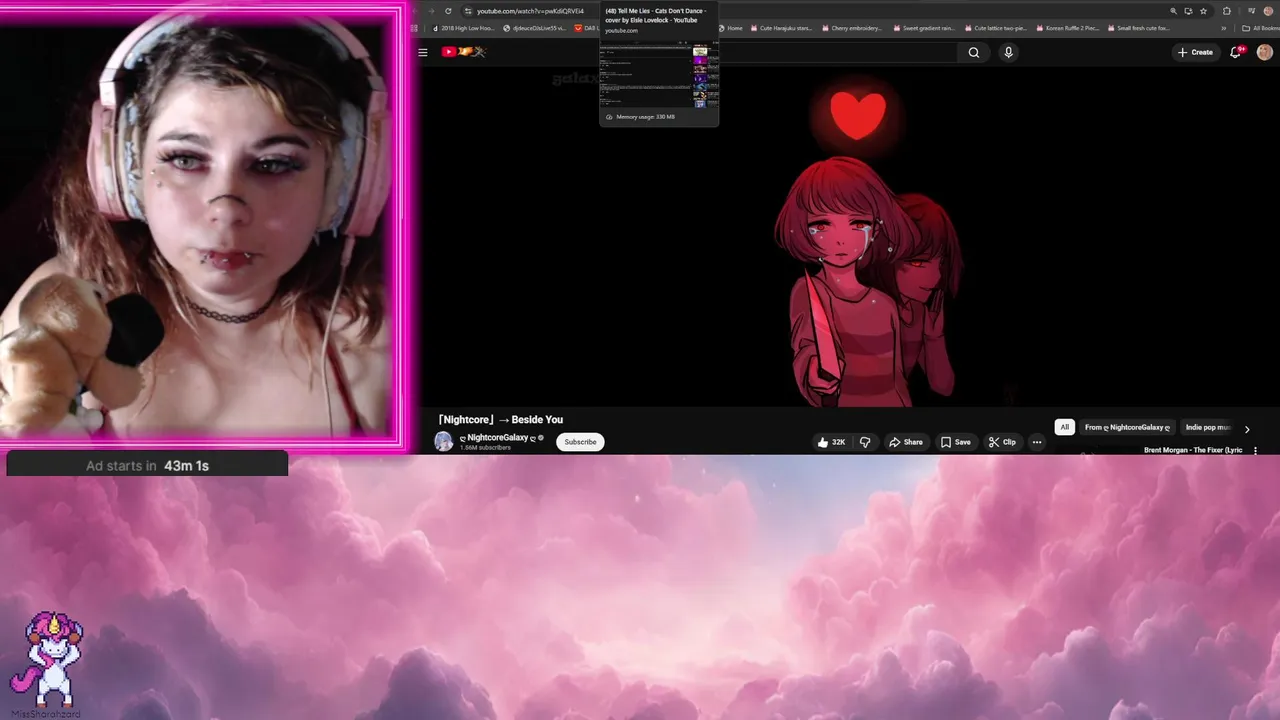The width and height of the screenshot is (1280, 720).
Task: Open the YouTube account avatar menu
Action: pyautogui.click(x=1265, y=52)
